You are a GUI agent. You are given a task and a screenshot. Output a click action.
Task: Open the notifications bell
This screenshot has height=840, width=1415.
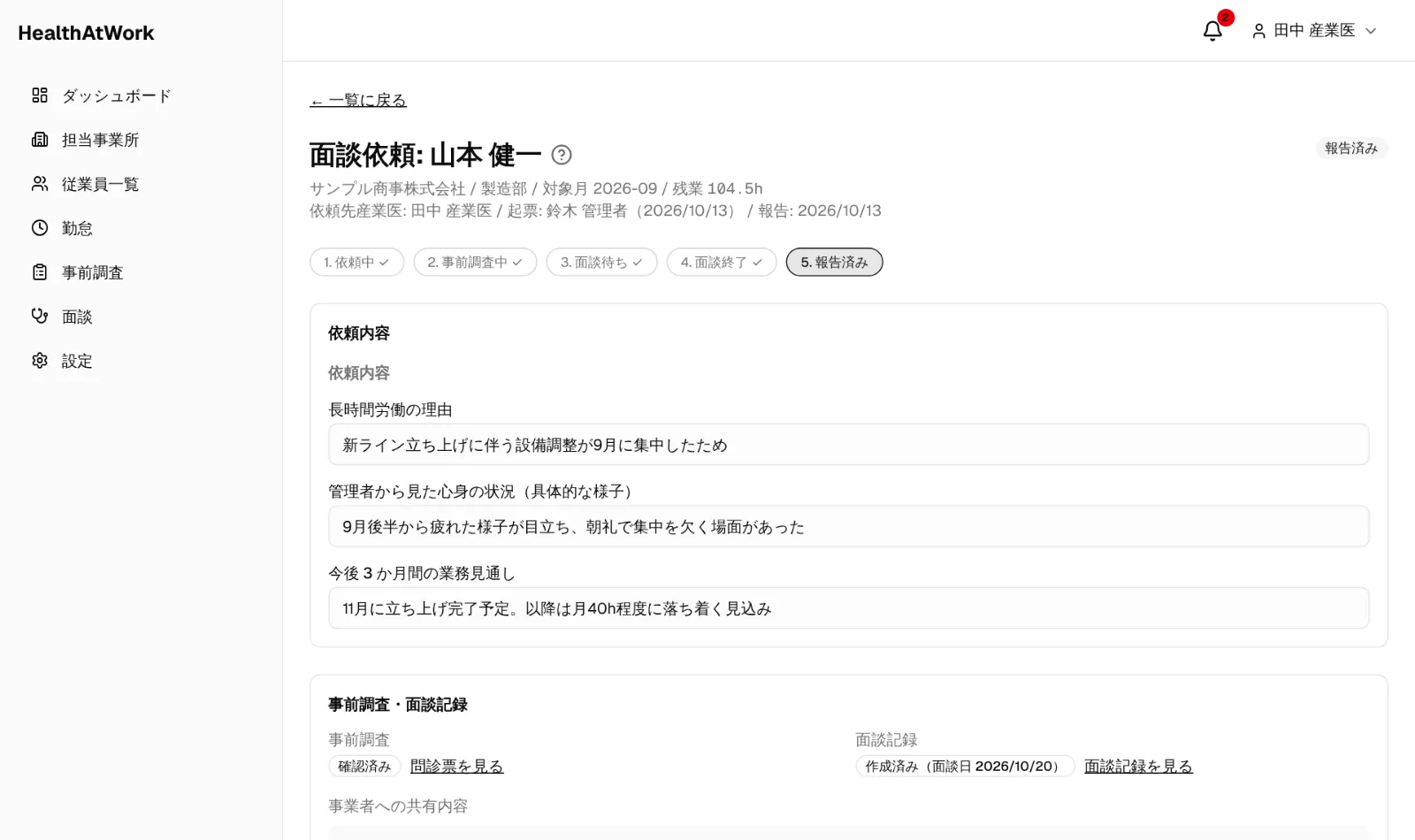[x=1212, y=31]
